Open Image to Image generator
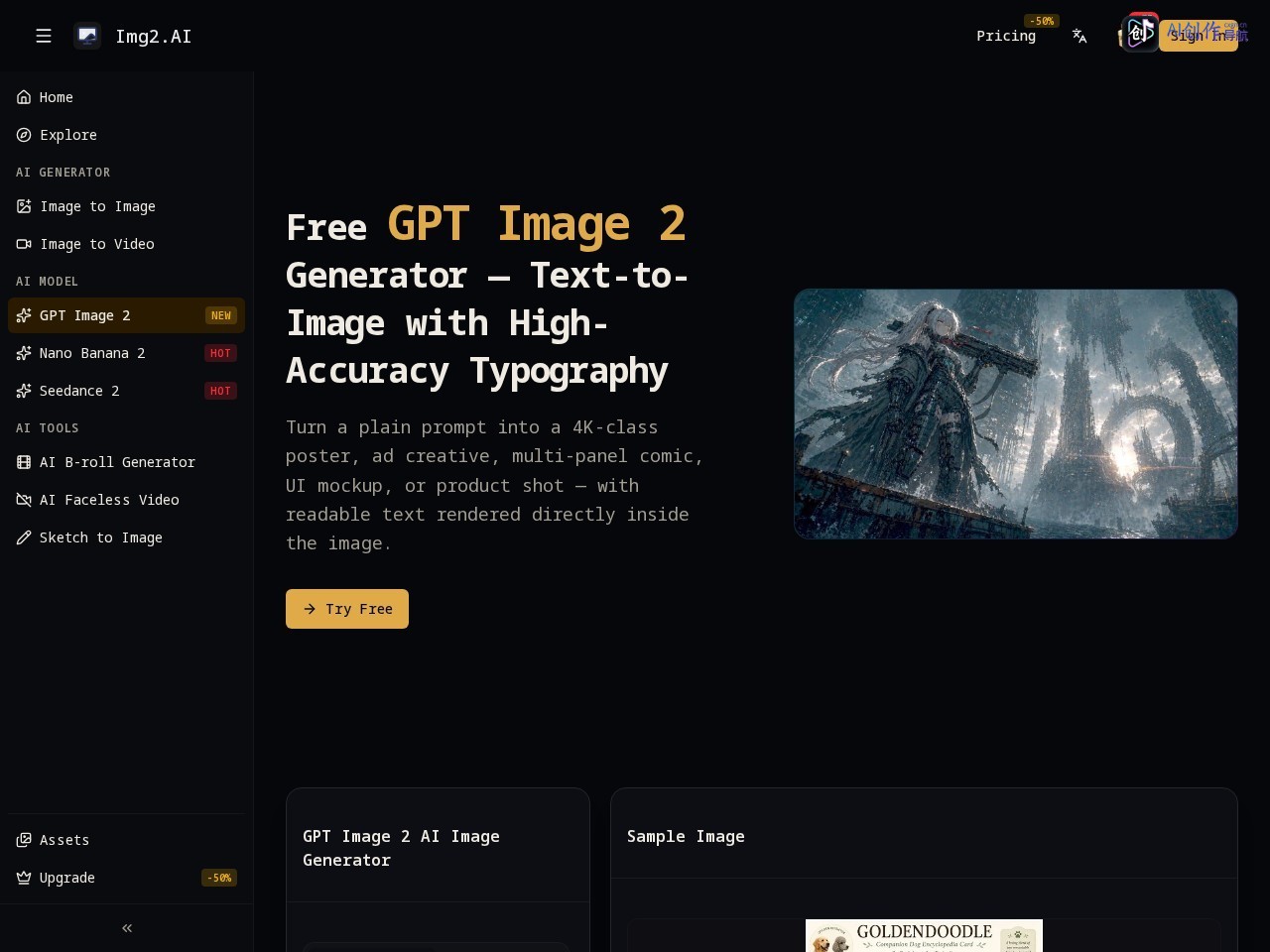Image resolution: width=1270 pixels, height=952 pixels. [x=126, y=206]
